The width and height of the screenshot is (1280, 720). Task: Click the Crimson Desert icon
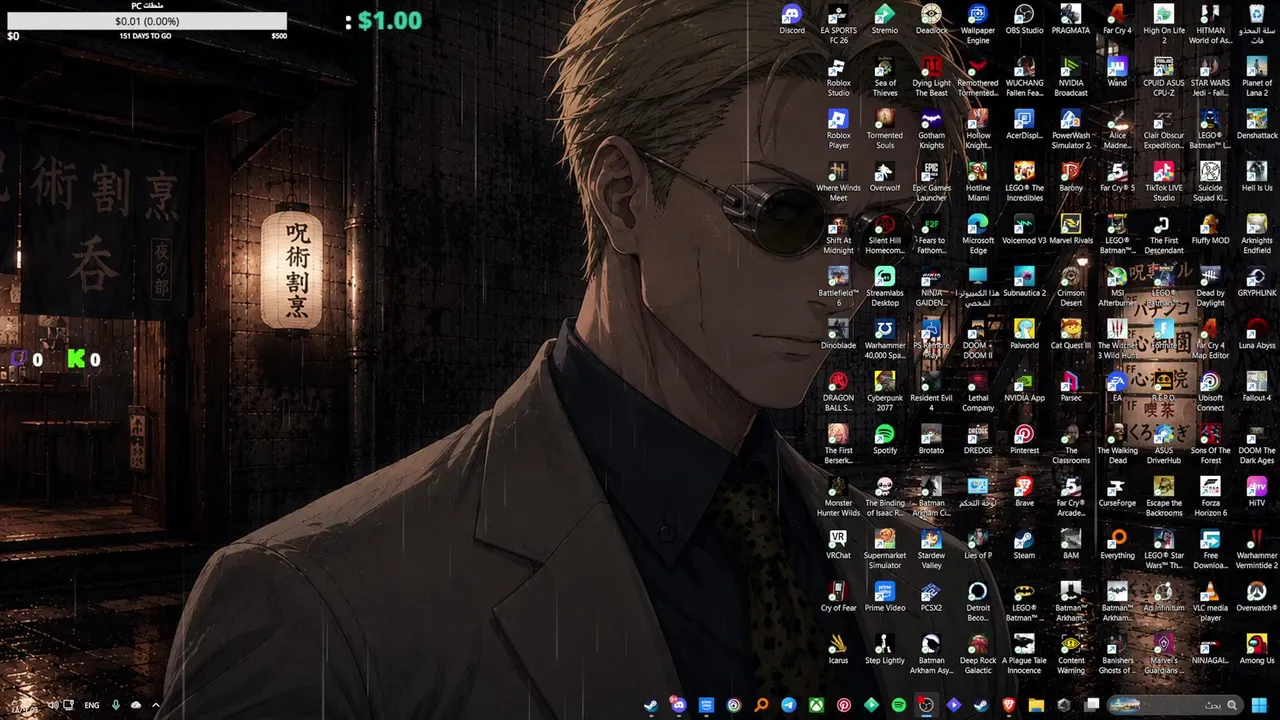(1071, 287)
